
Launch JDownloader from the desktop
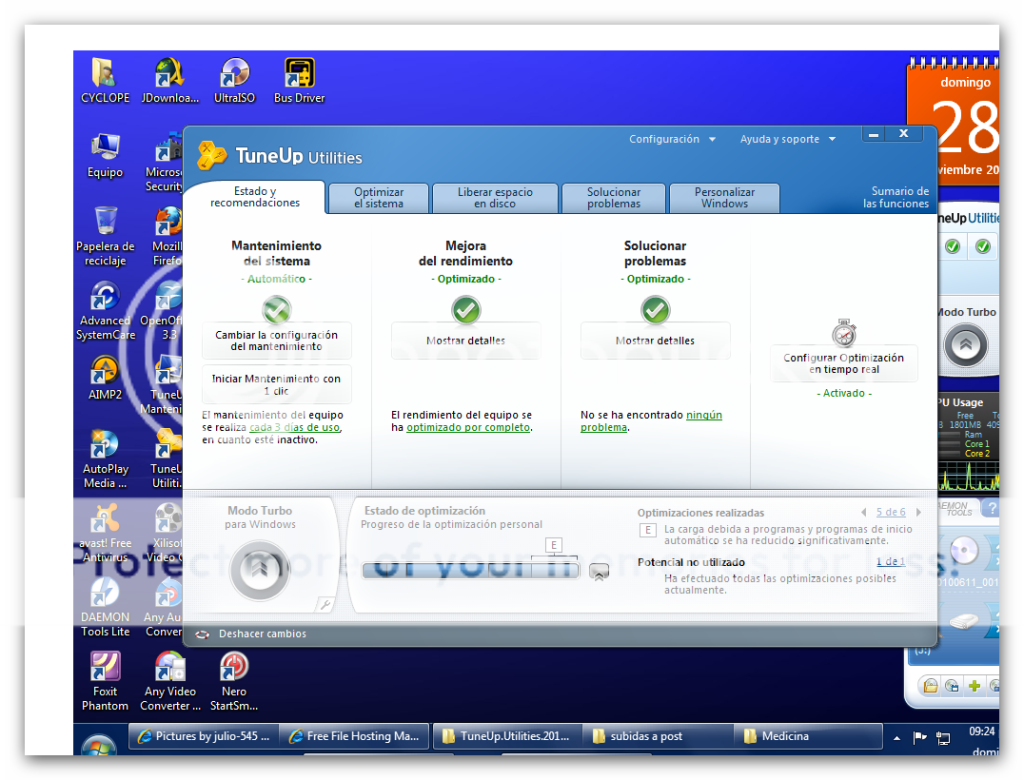pos(170,81)
